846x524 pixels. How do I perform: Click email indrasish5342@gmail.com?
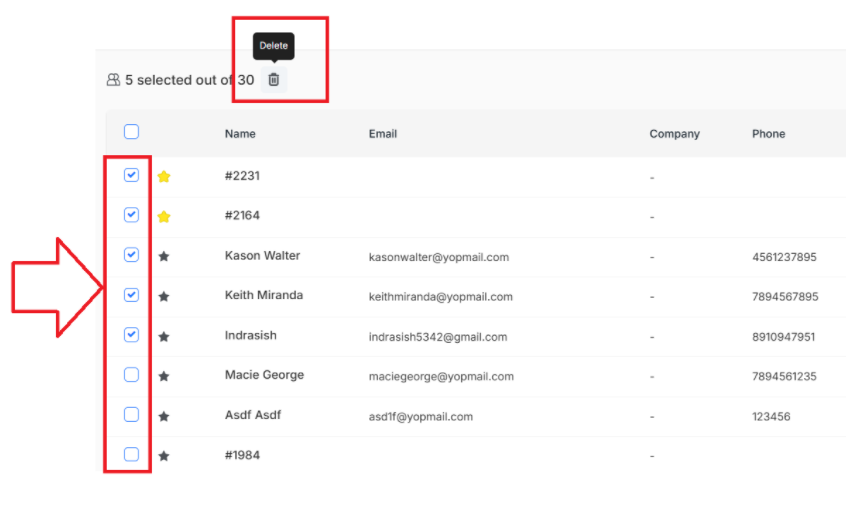click(x=438, y=337)
